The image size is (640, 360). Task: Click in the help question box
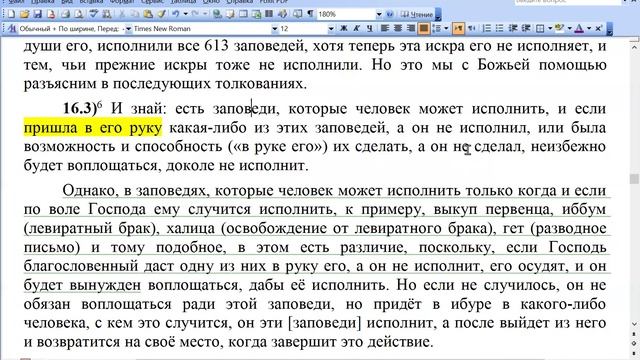coord(567,2)
